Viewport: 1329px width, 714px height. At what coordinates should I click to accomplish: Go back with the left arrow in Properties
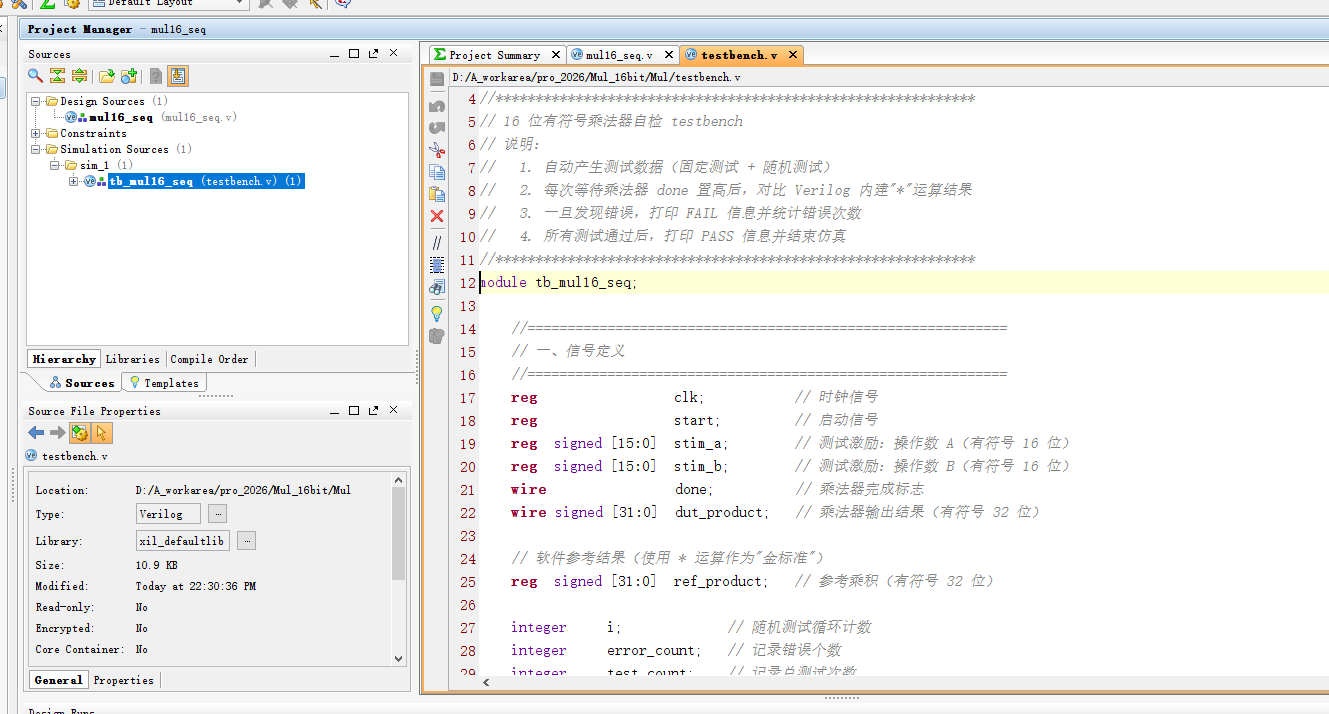coord(36,433)
